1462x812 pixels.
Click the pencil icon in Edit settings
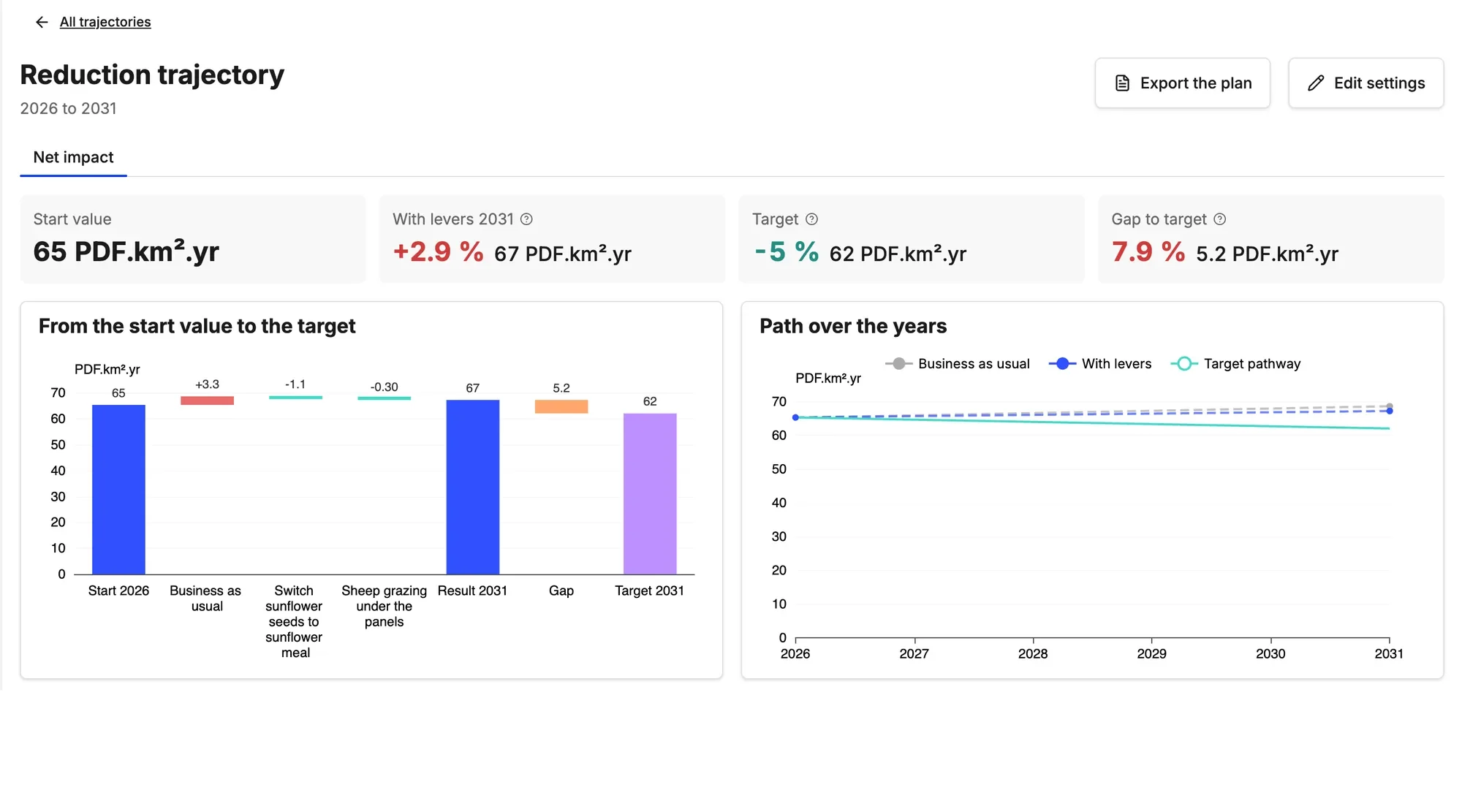pos(1316,83)
